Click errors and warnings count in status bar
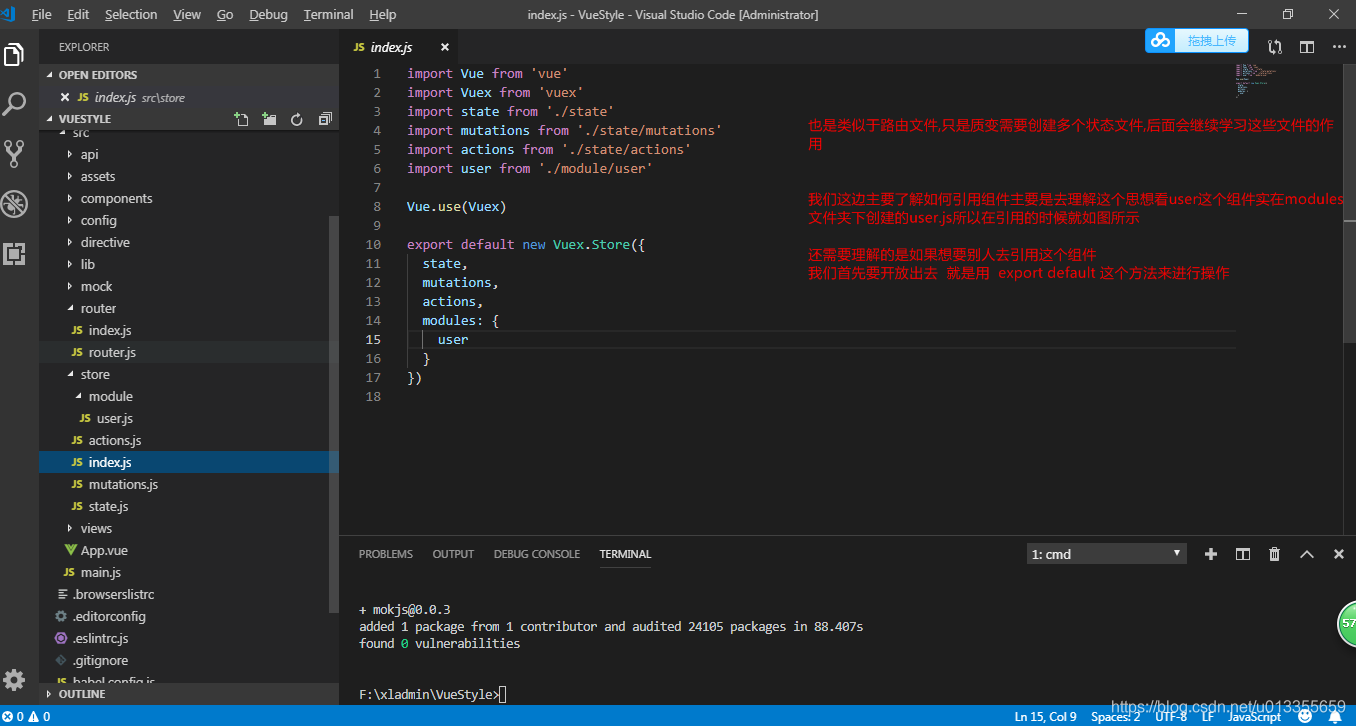The width and height of the screenshot is (1356, 726). 26,716
